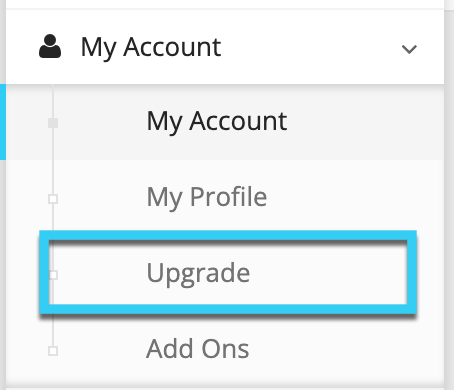Click the square bullet beside Upgrade
The width and height of the screenshot is (454, 390).
coord(53,275)
